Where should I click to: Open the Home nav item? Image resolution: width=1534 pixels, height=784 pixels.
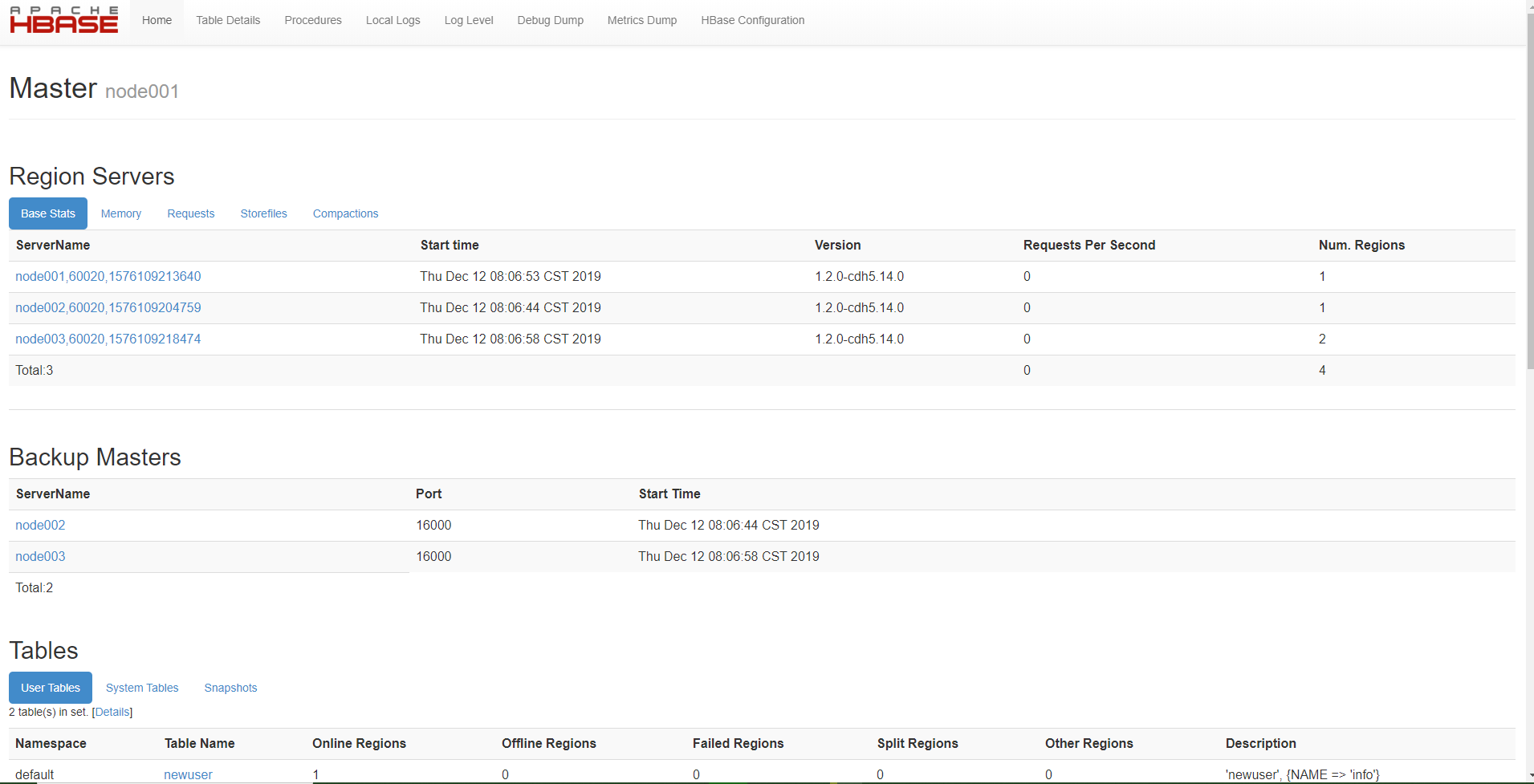157,20
